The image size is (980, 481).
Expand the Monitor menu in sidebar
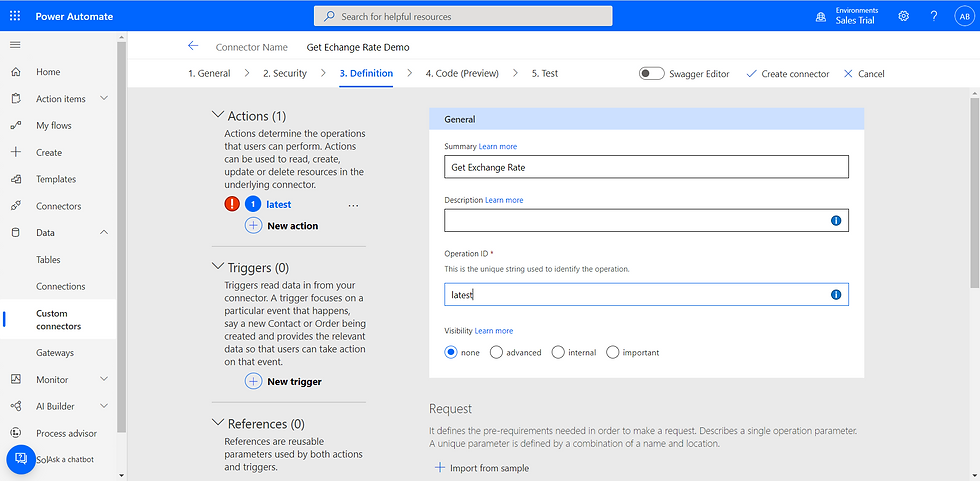click(x=104, y=380)
